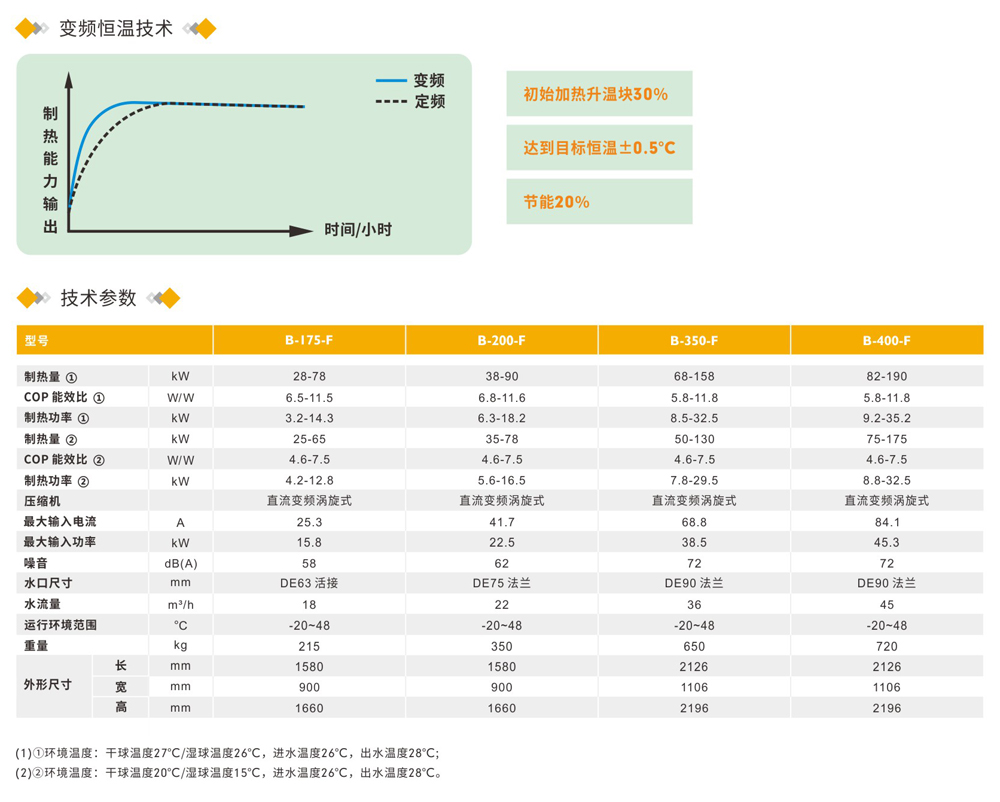
Task: Click the DE63 活接 cell
Action: (x=309, y=583)
